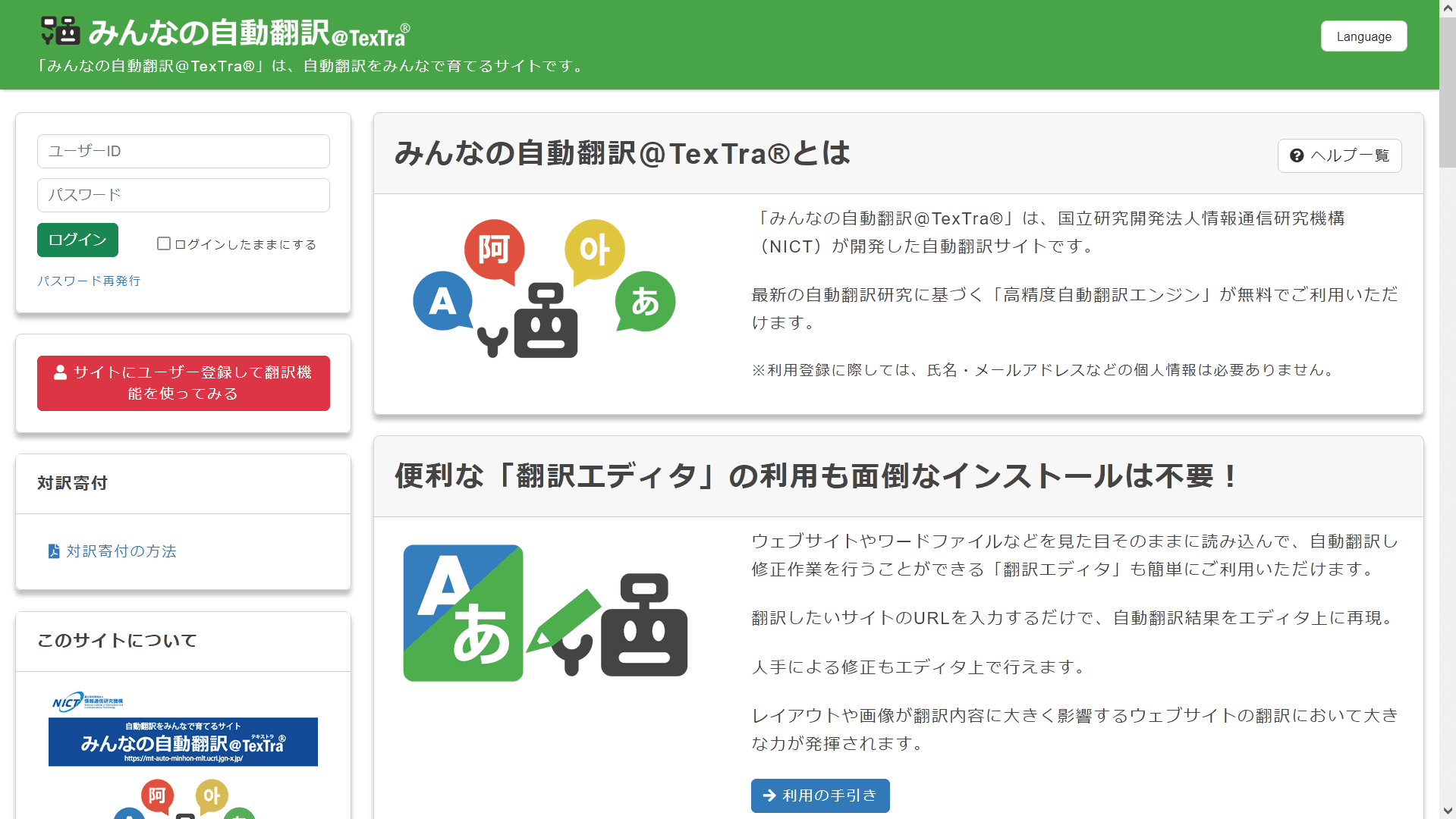Click the TexTra robot logo in header

[x=60, y=31]
